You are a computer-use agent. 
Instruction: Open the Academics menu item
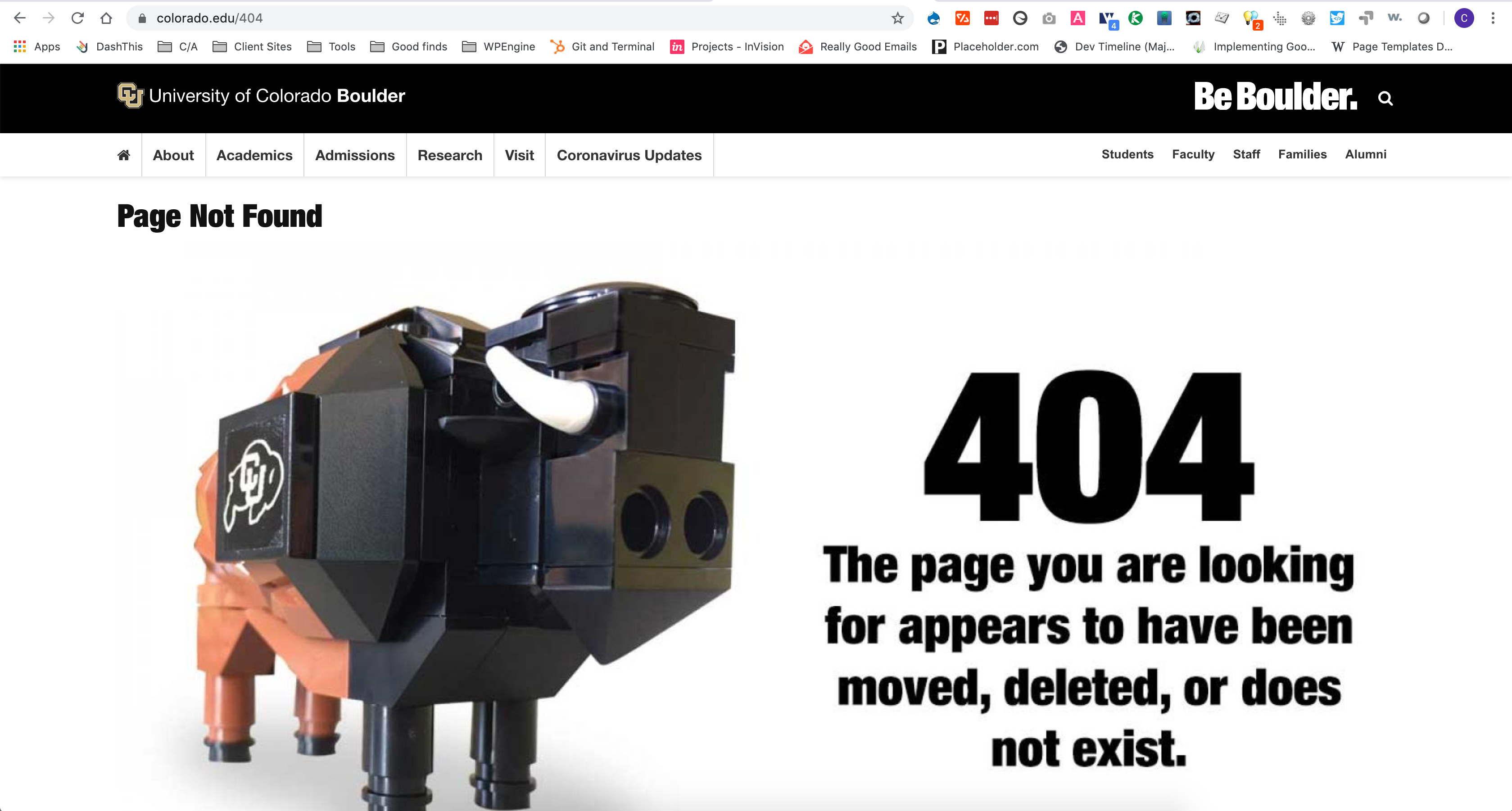pyautogui.click(x=254, y=155)
